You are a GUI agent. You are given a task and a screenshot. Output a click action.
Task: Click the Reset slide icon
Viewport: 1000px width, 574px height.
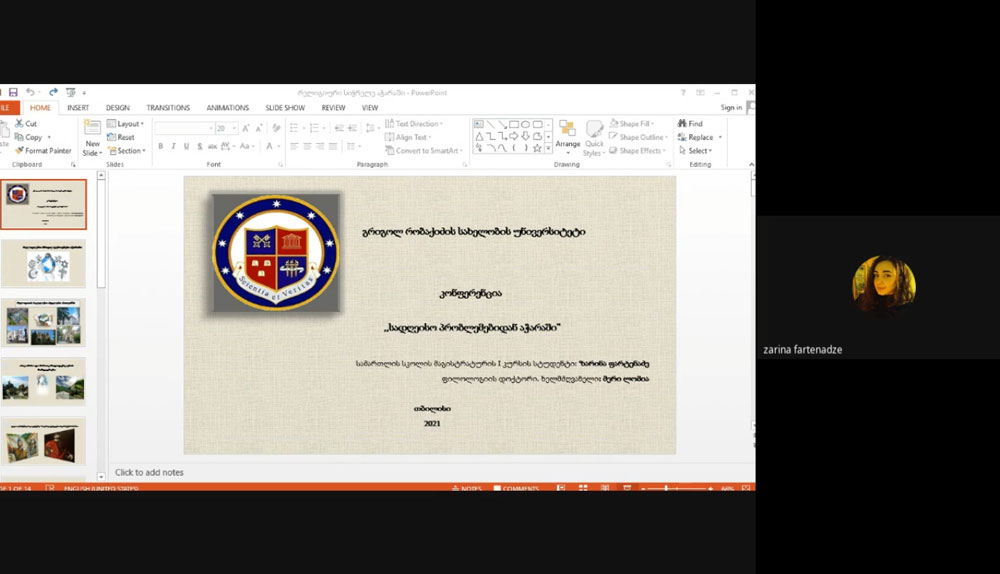coord(120,137)
